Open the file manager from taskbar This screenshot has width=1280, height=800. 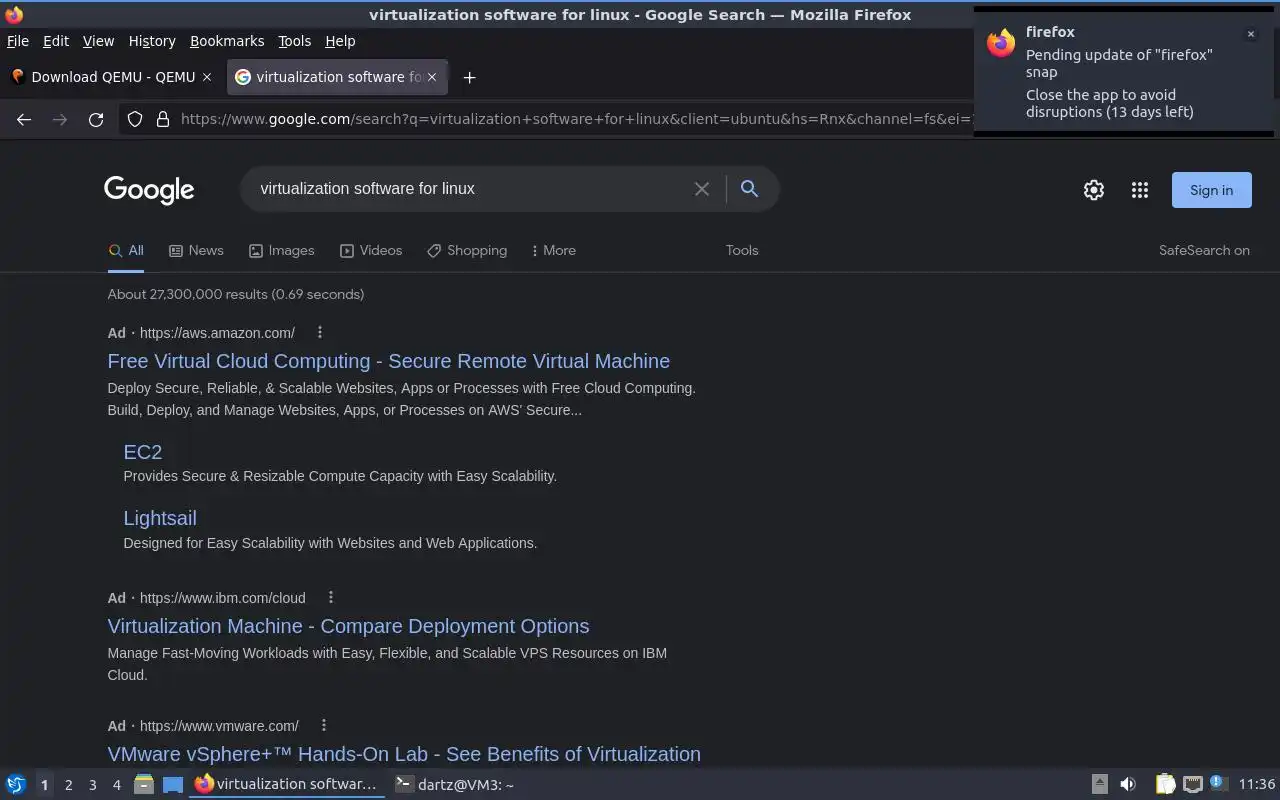click(x=144, y=785)
